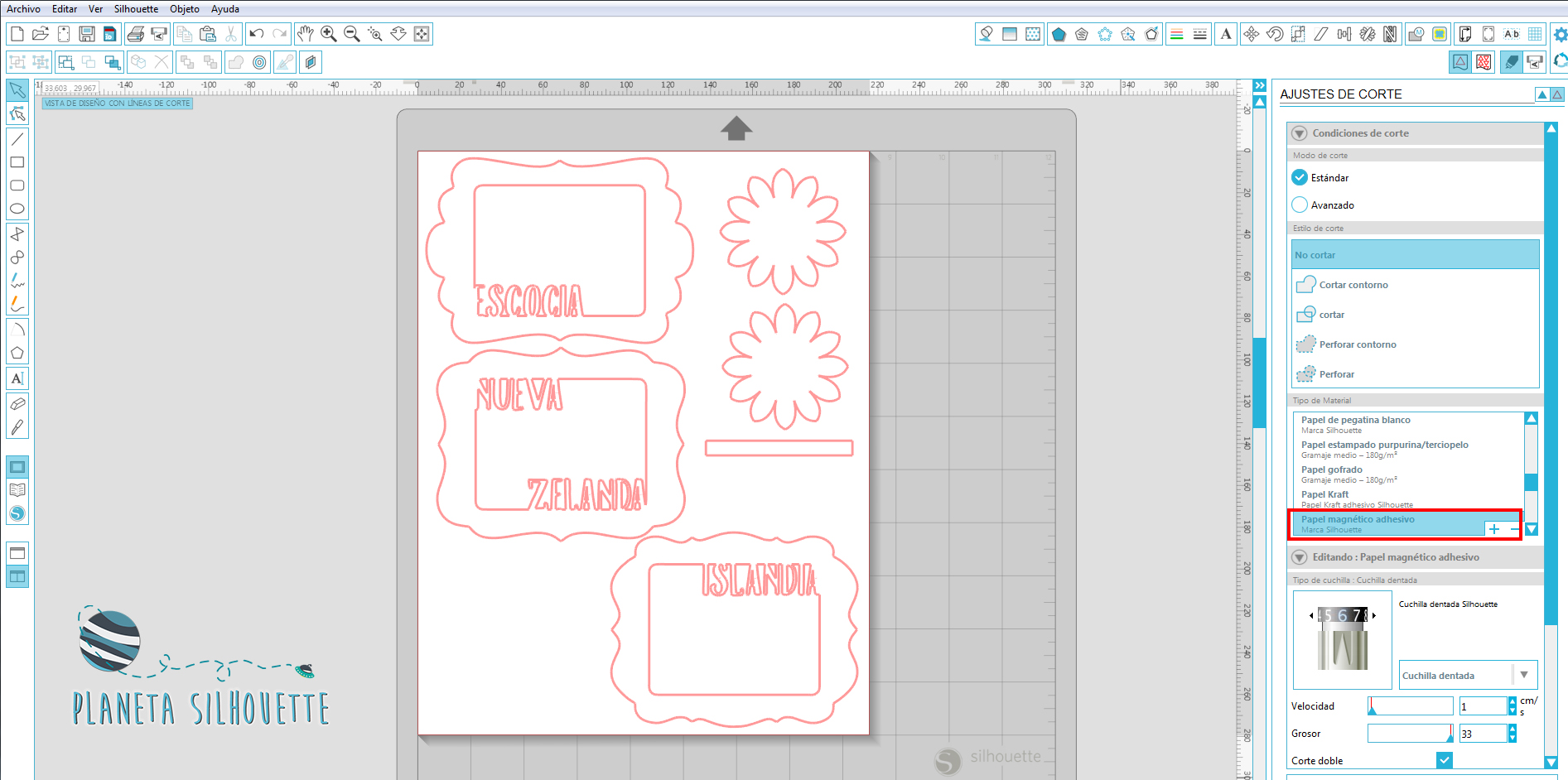Click the Save to SD card icon

110,34
